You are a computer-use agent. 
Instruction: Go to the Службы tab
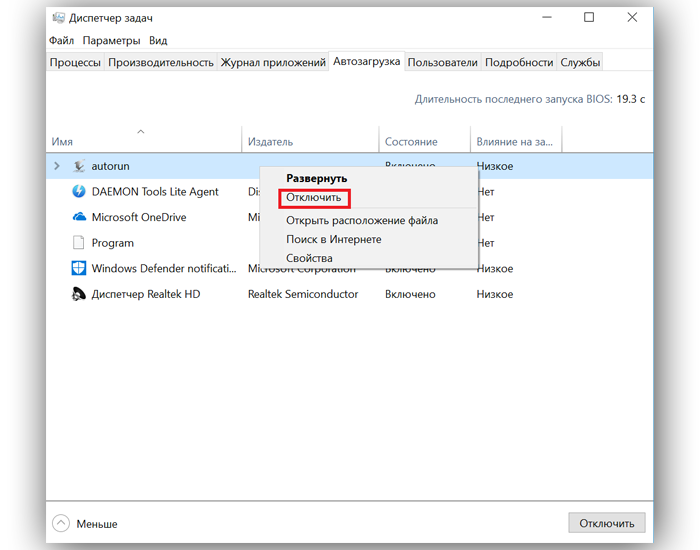click(580, 62)
